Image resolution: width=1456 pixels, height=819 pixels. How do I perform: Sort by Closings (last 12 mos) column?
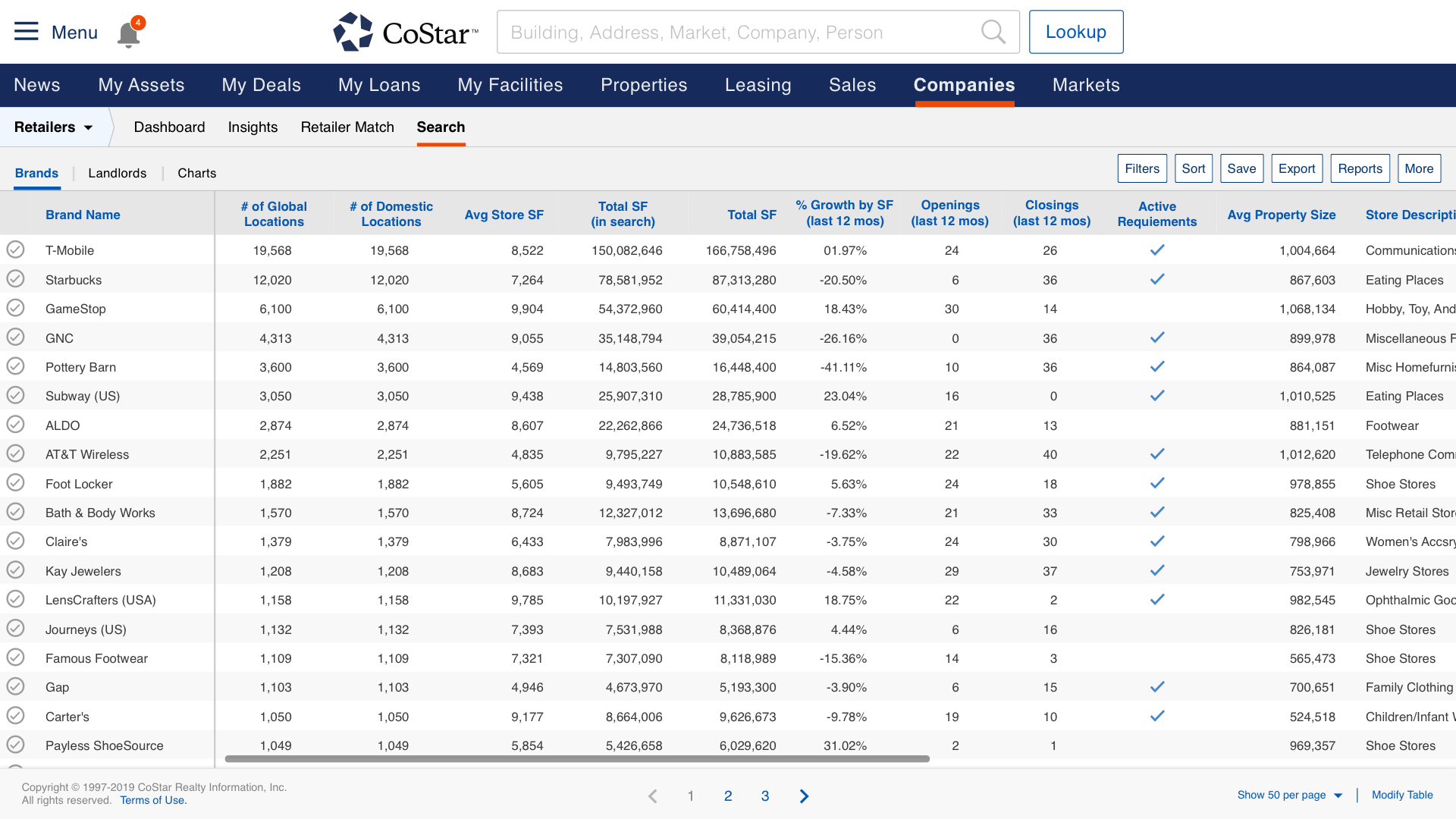click(x=1052, y=213)
